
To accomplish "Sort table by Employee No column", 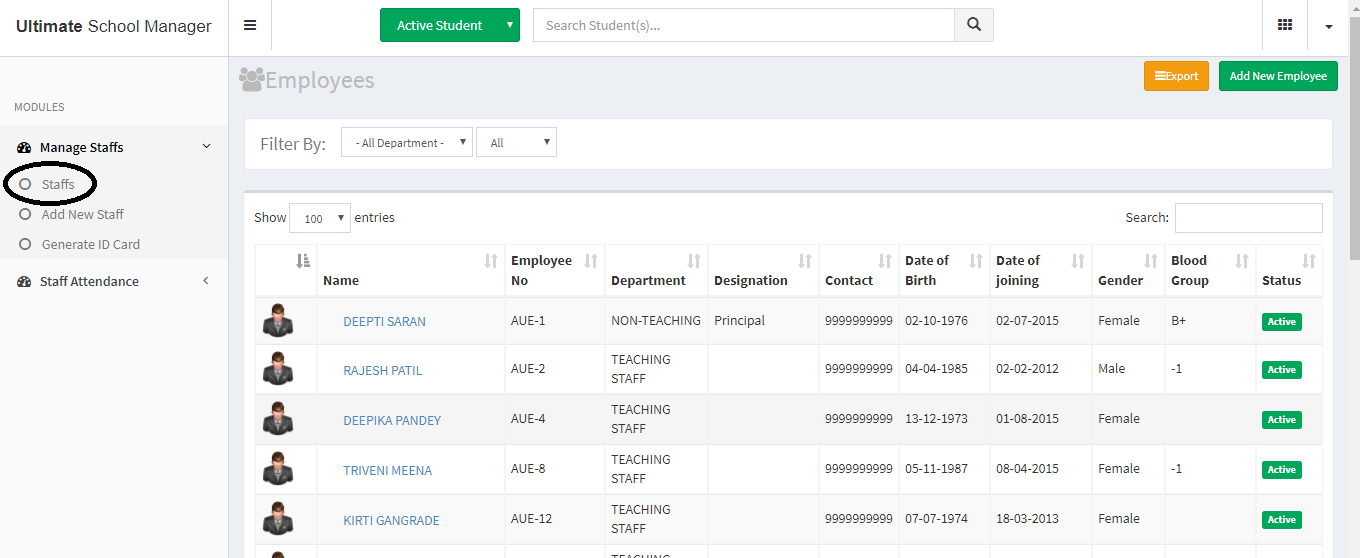I will pos(555,271).
